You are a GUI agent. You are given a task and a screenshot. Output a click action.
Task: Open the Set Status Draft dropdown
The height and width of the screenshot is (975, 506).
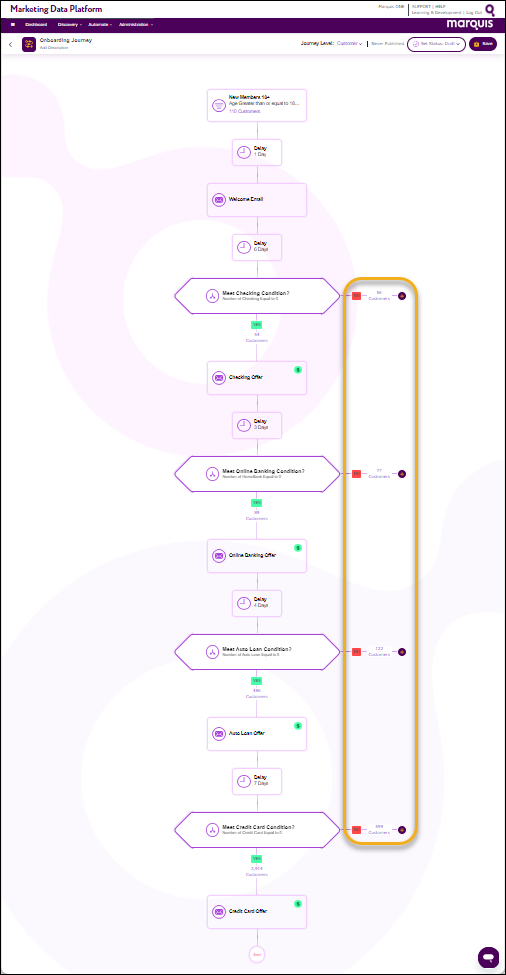coord(436,44)
